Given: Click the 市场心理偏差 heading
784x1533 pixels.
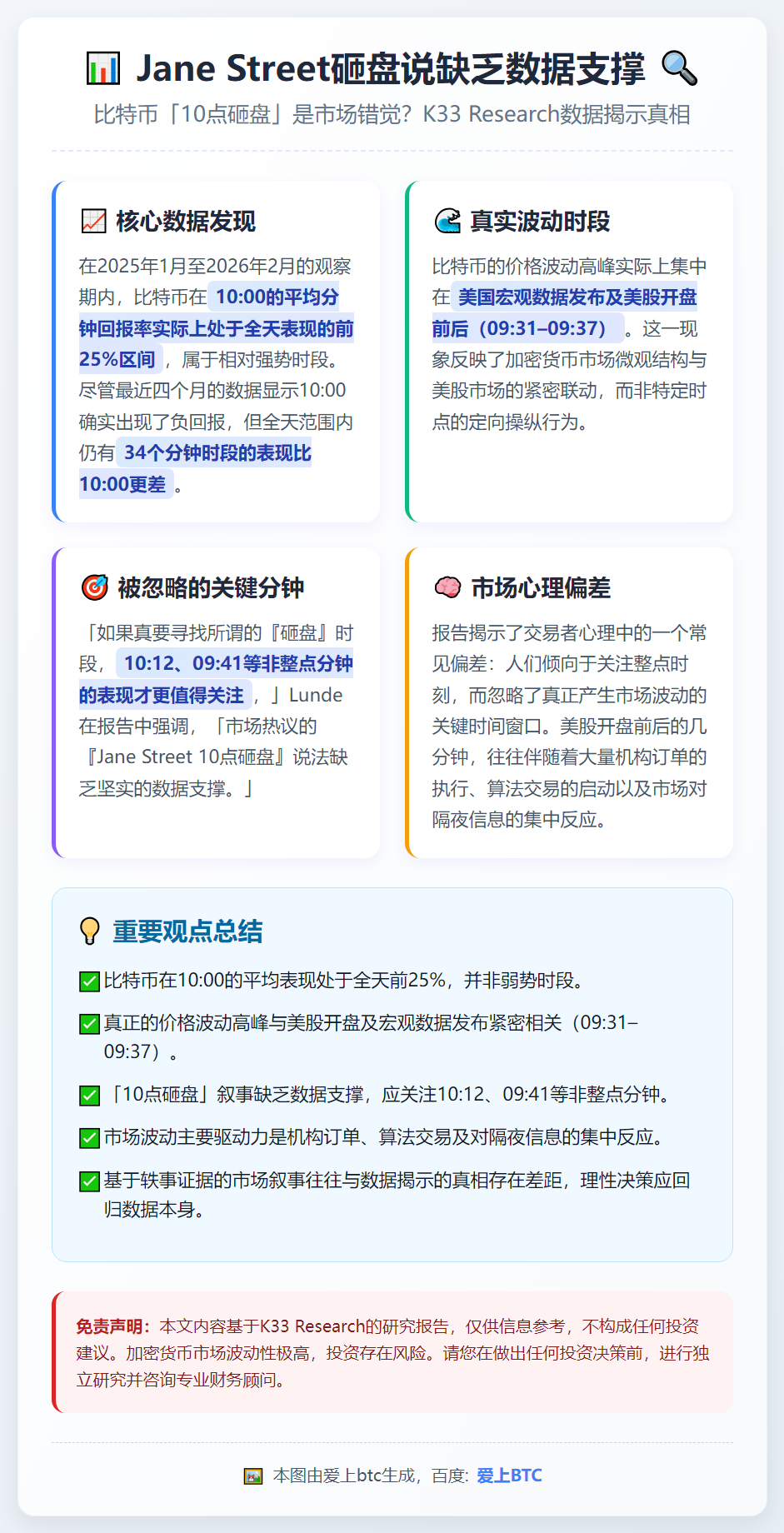Looking at the screenshot, I should pyautogui.click(x=541, y=588).
